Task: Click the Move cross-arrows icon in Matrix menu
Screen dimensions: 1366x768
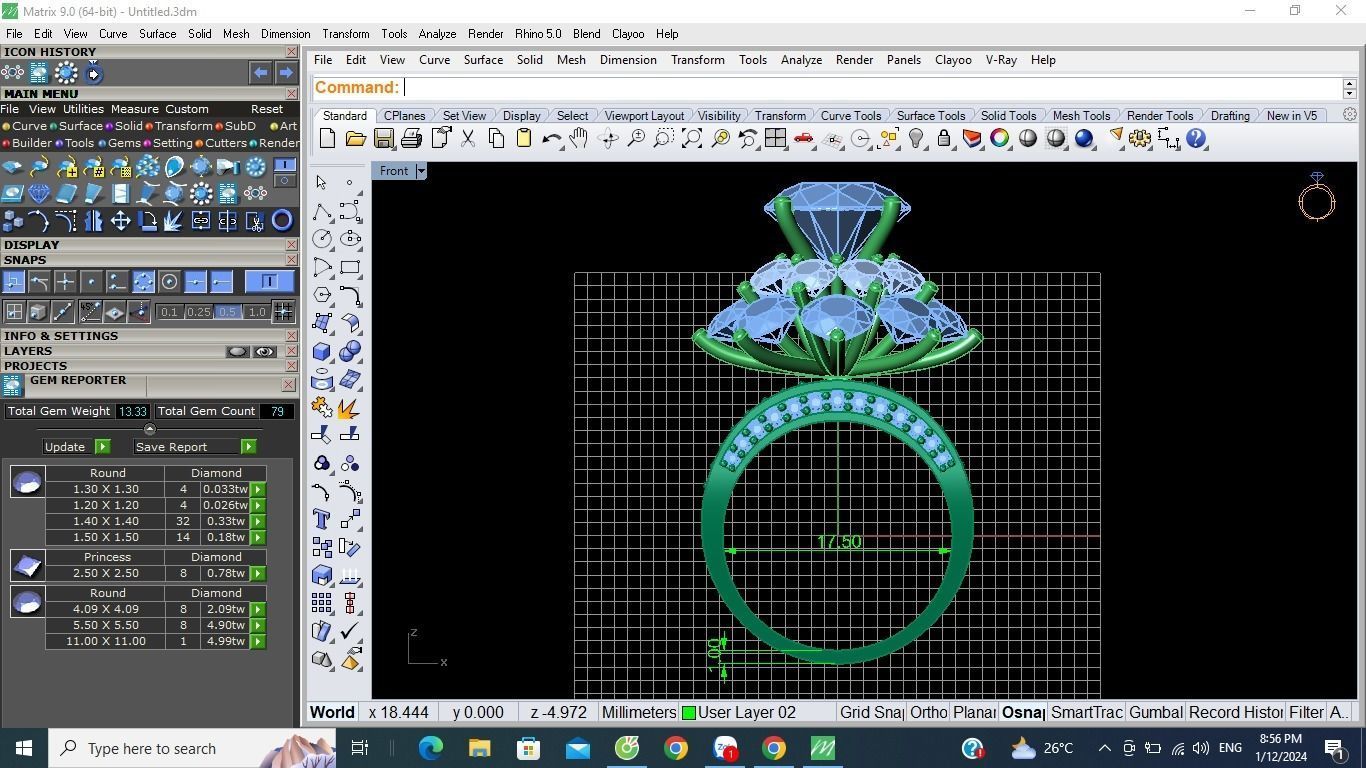Action: [121, 221]
